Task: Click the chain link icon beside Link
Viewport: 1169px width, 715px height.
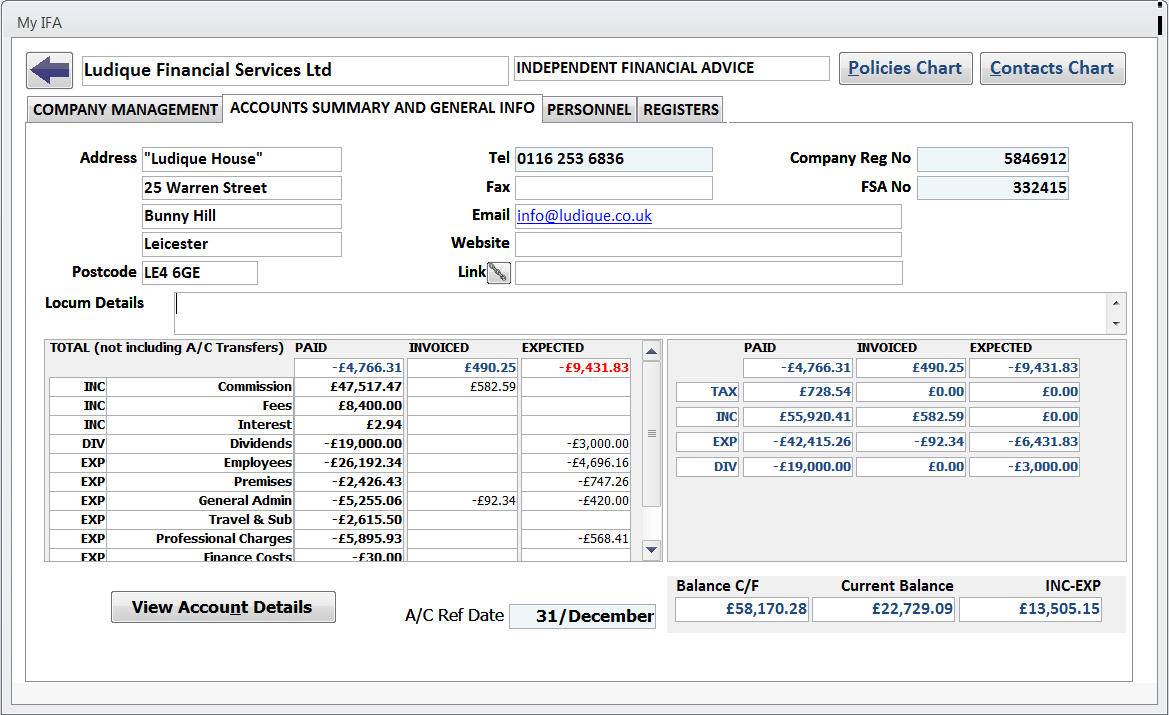Action: click(498, 273)
